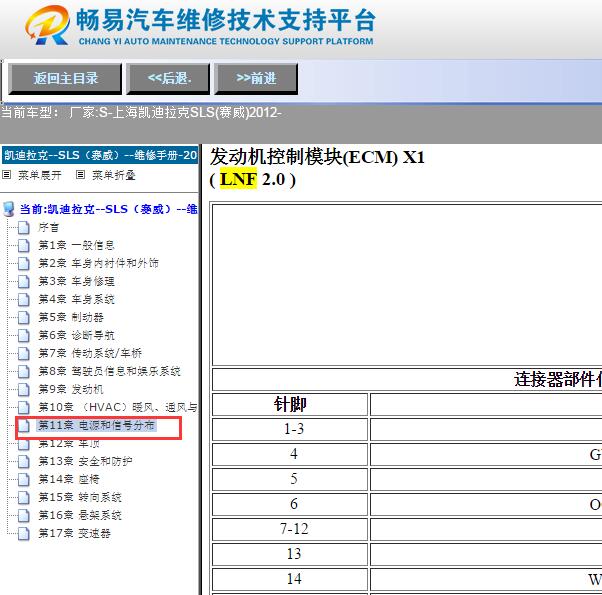
Task: Expand the menu via 菜单展开
Action: [x=40, y=175]
